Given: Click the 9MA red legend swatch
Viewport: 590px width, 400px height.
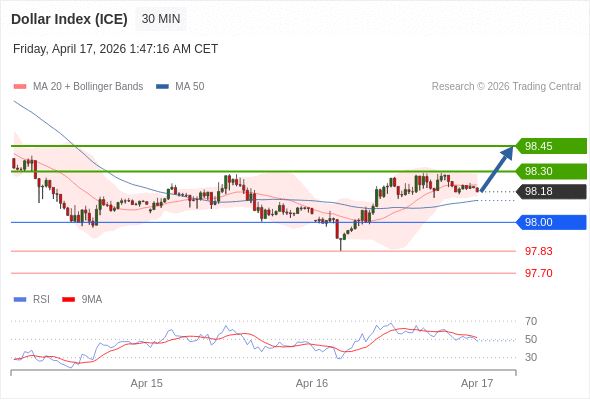Looking at the screenshot, I should pyautogui.click(x=68, y=300).
